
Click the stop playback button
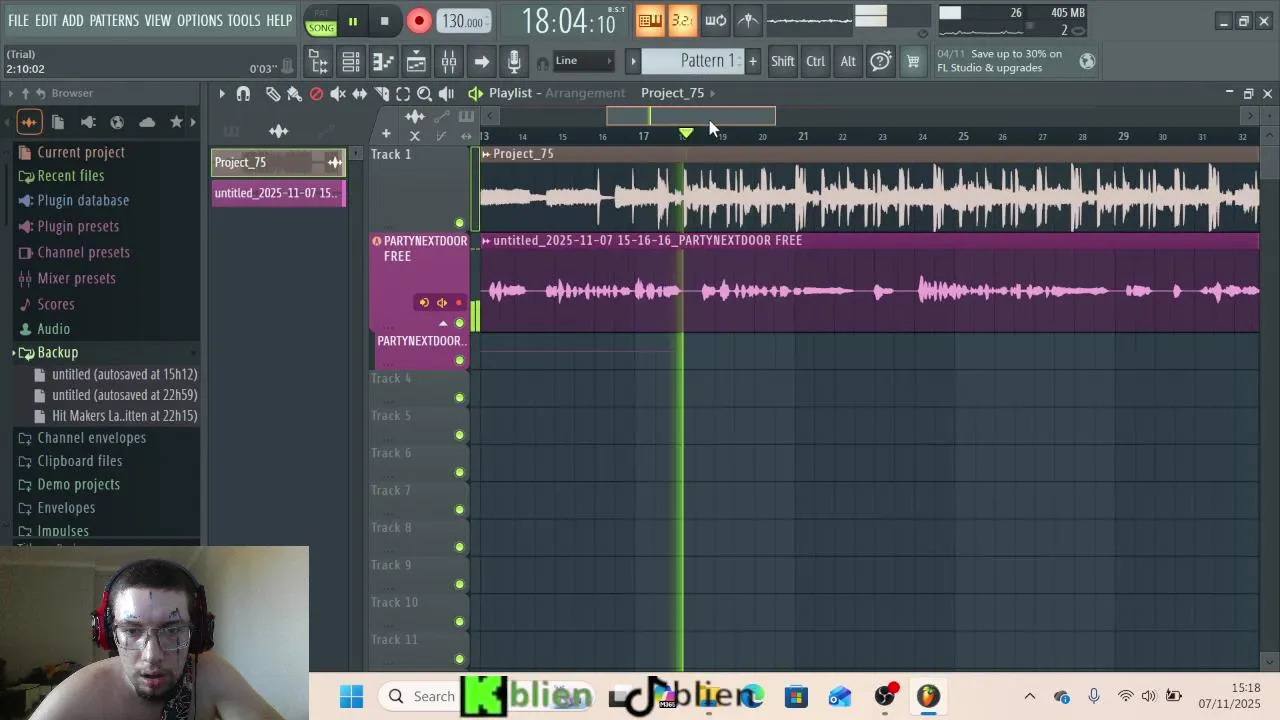(x=385, y=21)
